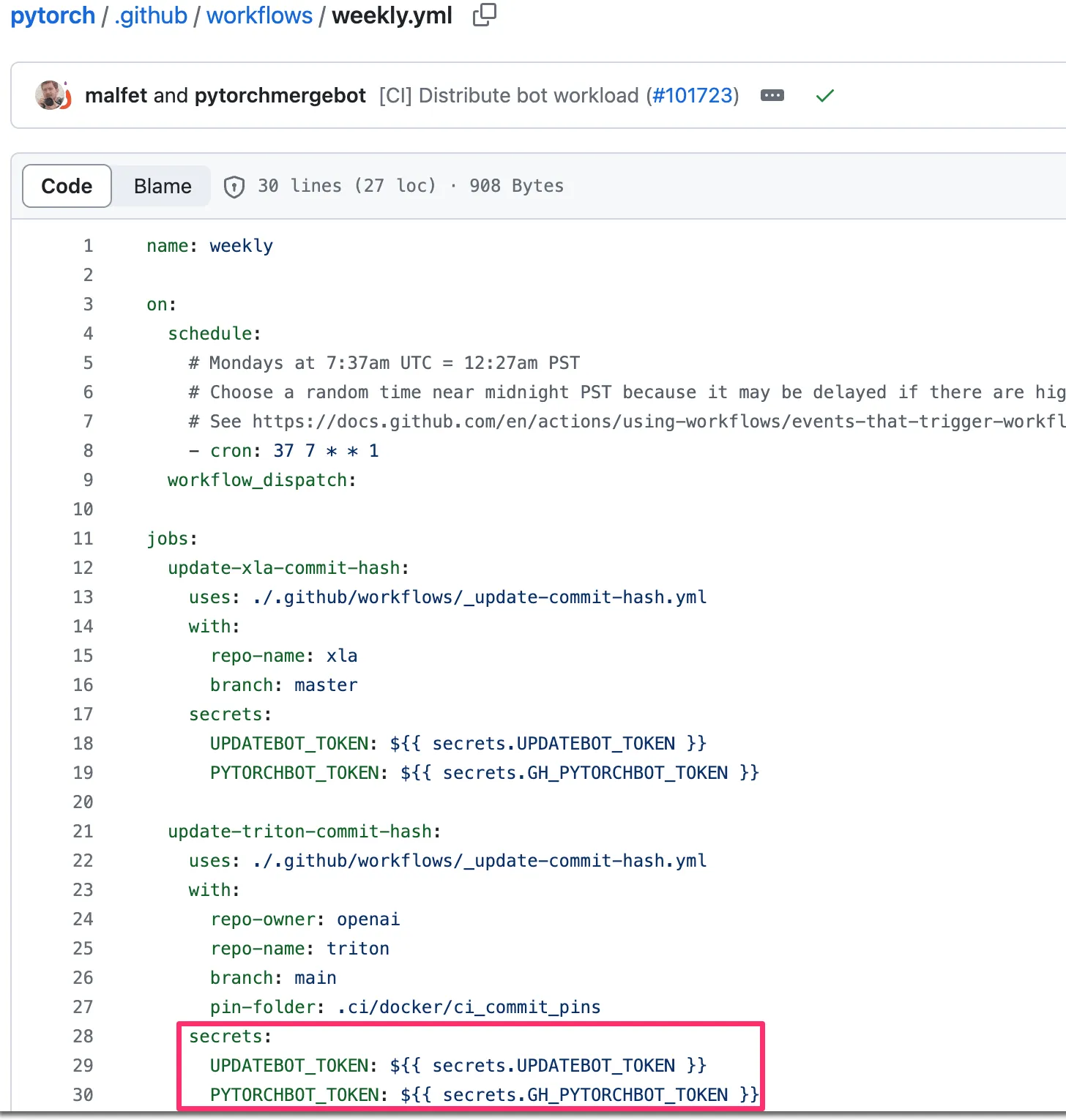The image size is (1066, 1120).
Task: Click the shield icon next to line count
Action: coord(234,187)
